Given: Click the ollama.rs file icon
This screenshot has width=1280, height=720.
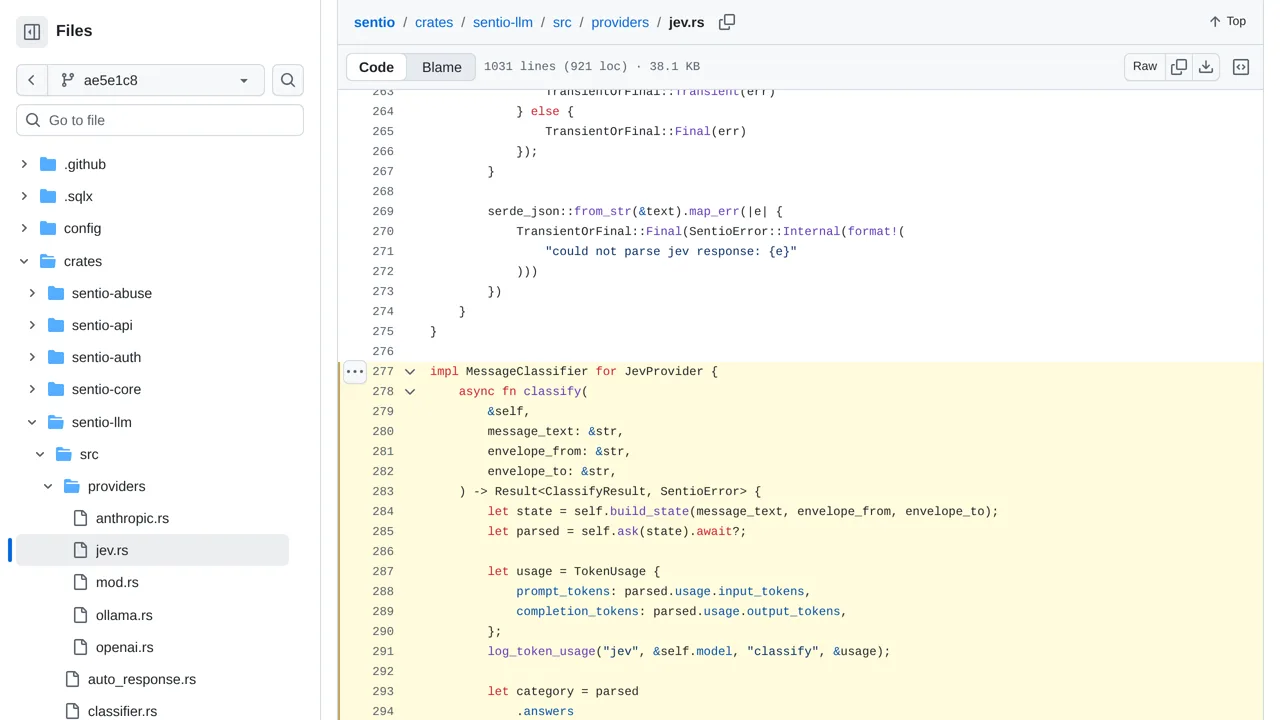Looking at the screenshot, I should tap(80, 615).
